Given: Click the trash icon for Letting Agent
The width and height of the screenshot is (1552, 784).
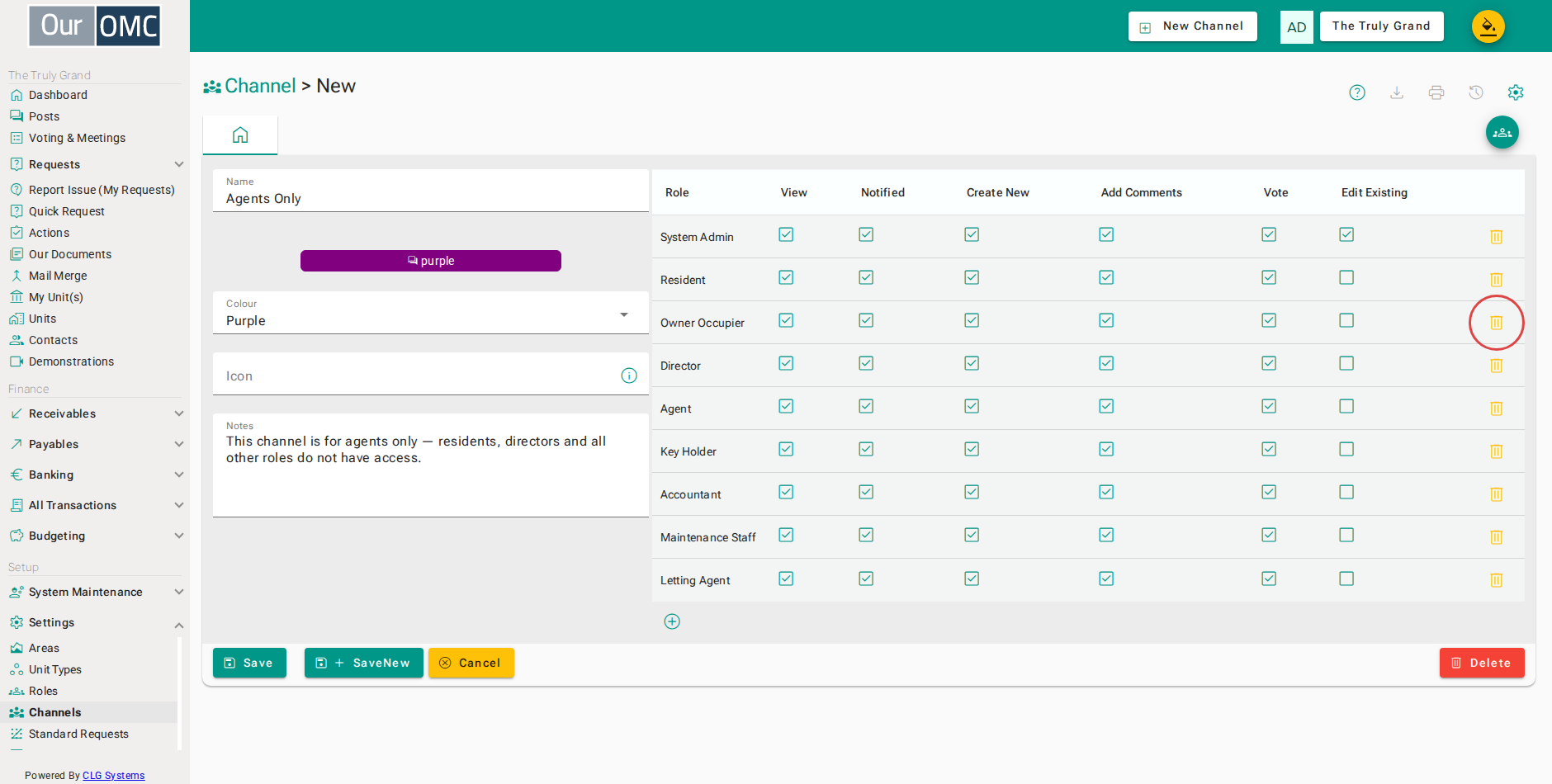Looking at the screenshot, I should tap(1496, 580).
